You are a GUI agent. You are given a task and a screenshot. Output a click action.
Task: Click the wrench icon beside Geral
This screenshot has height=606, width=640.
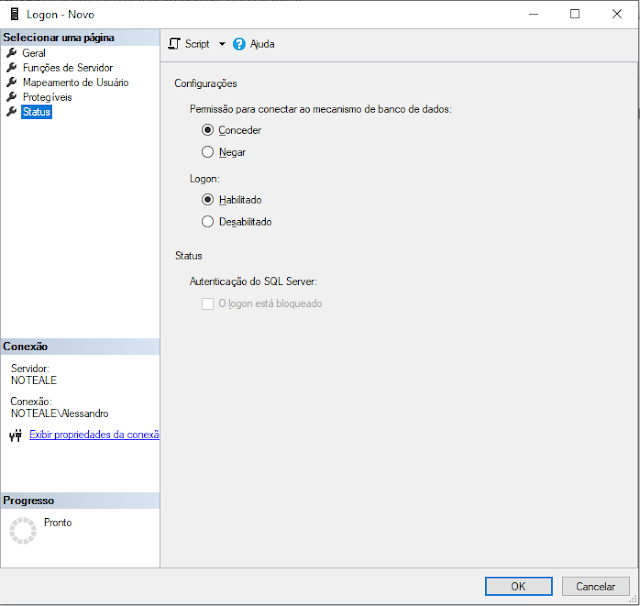(12, 53)
